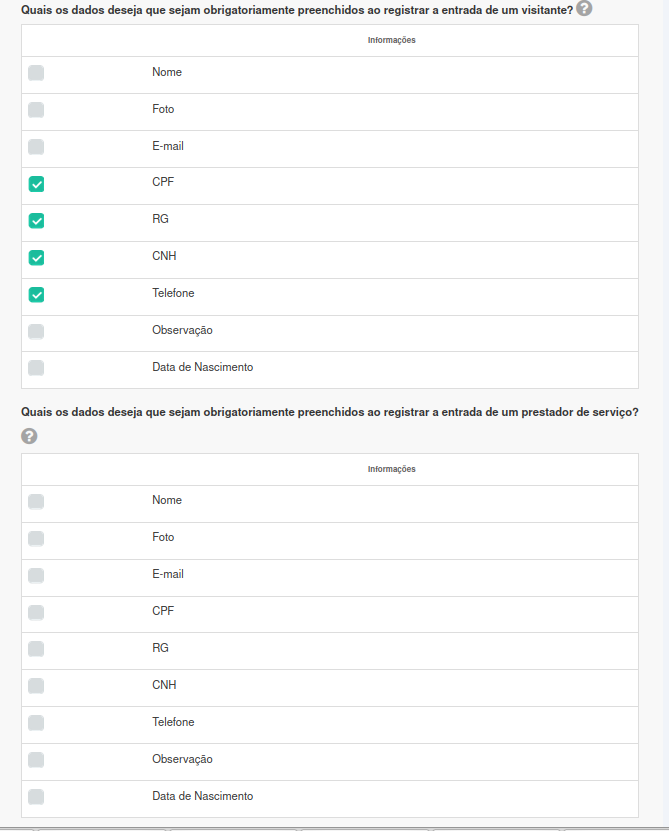Disable CNH checkbox for visitor
The height and width of the screenshot is (831, 669).
coord(36,258)
